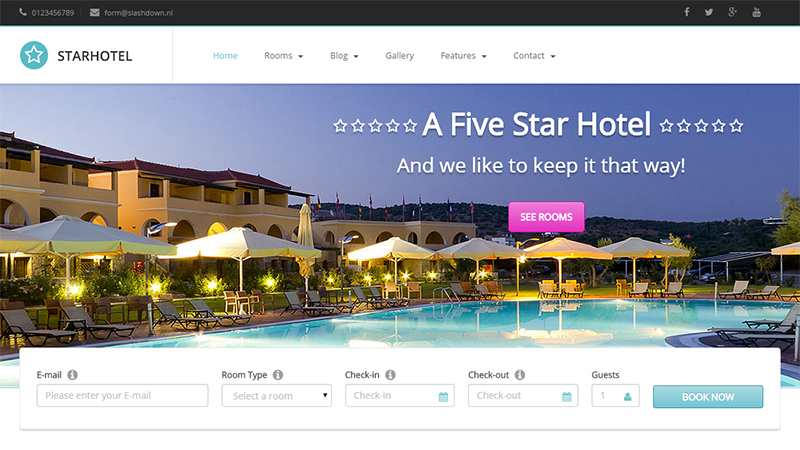Open the Twitter social icon
This screenshot has height=450, width=800.
(709, 12)
